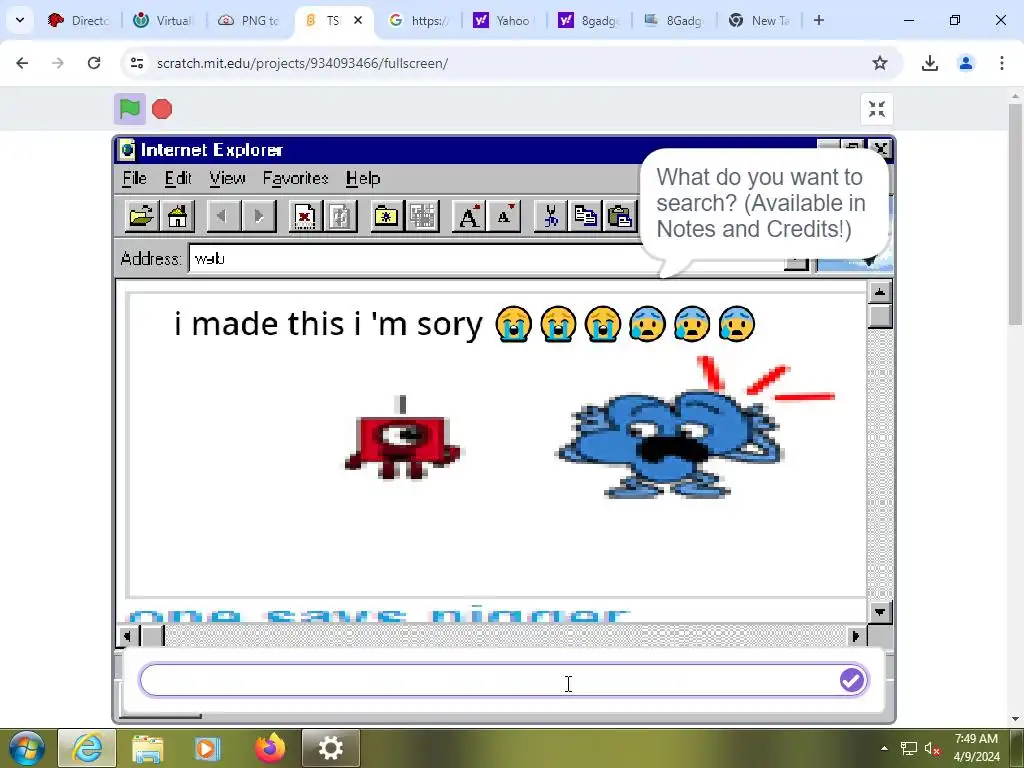1024x768 pixels.
Task: Open the View menu in Internet Explorer
Action: tap(227, 178)
